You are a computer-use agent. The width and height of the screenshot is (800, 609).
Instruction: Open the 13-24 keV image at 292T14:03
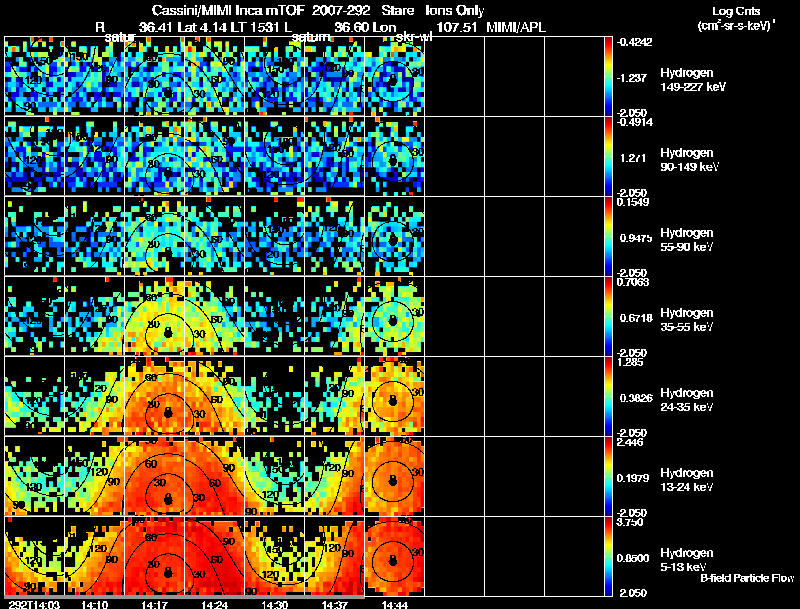tap(34, 476)
